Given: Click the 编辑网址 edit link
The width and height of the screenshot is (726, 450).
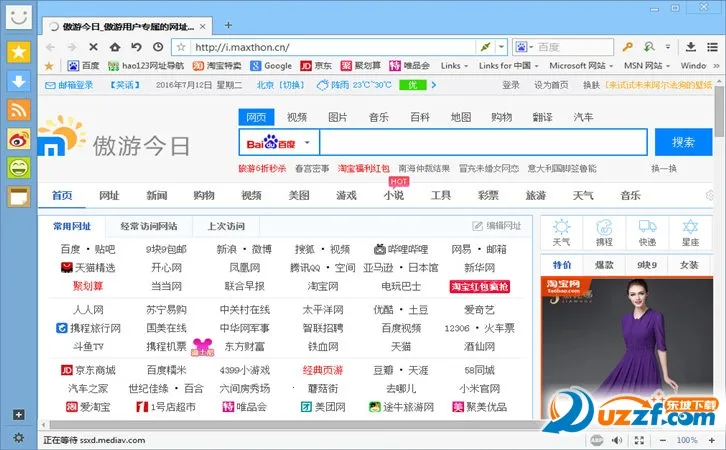Looking at the screenshot, I should [x=497, y=226].
